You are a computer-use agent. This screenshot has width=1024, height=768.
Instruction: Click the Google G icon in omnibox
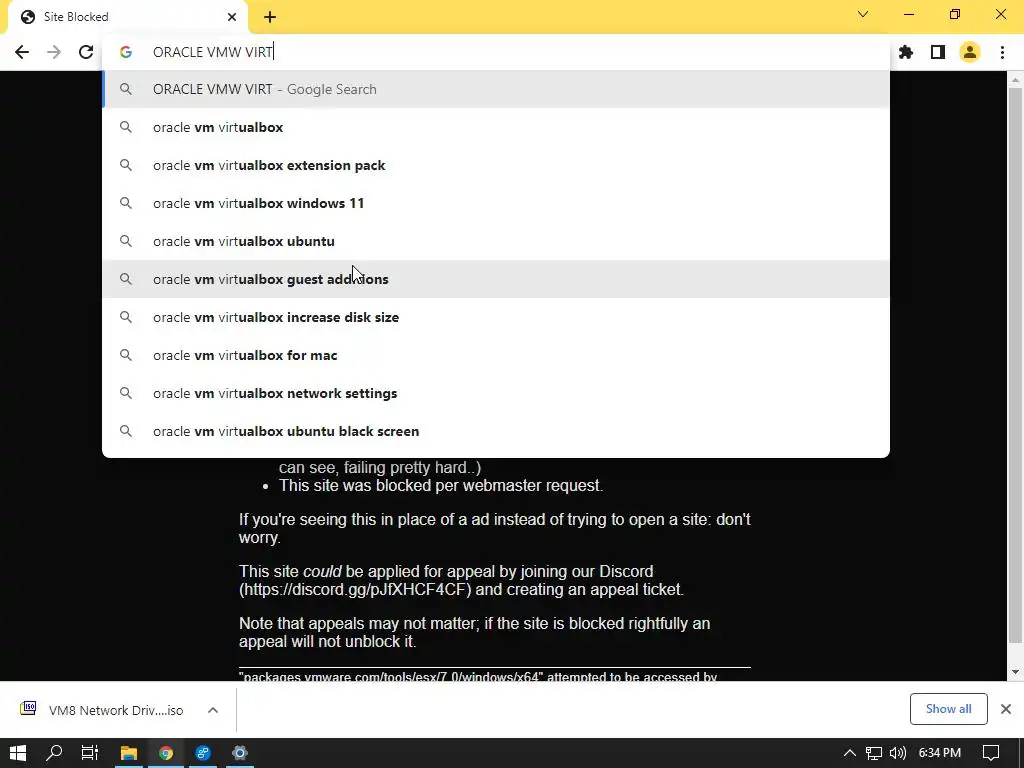(x=126, y=52)
